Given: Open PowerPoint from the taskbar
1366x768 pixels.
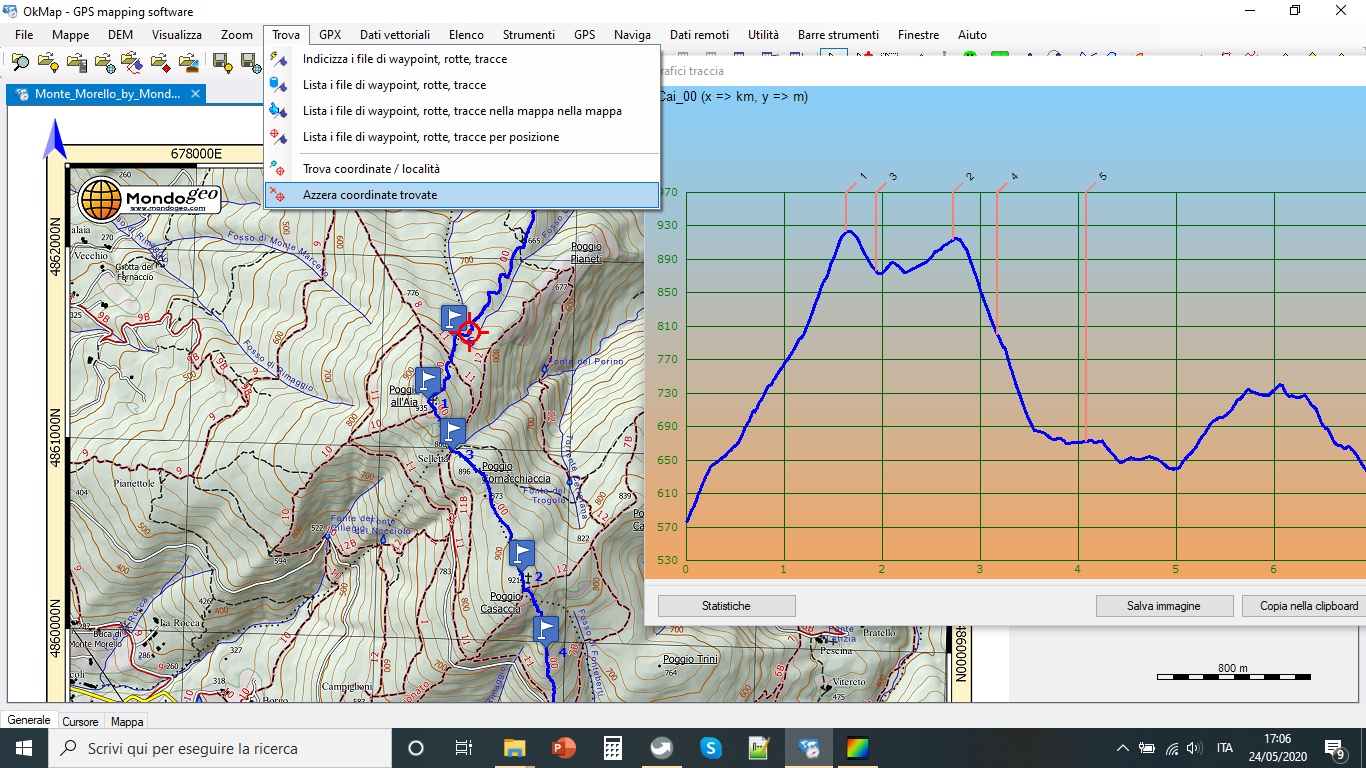Looking at the screenshot, I should 564,748.
